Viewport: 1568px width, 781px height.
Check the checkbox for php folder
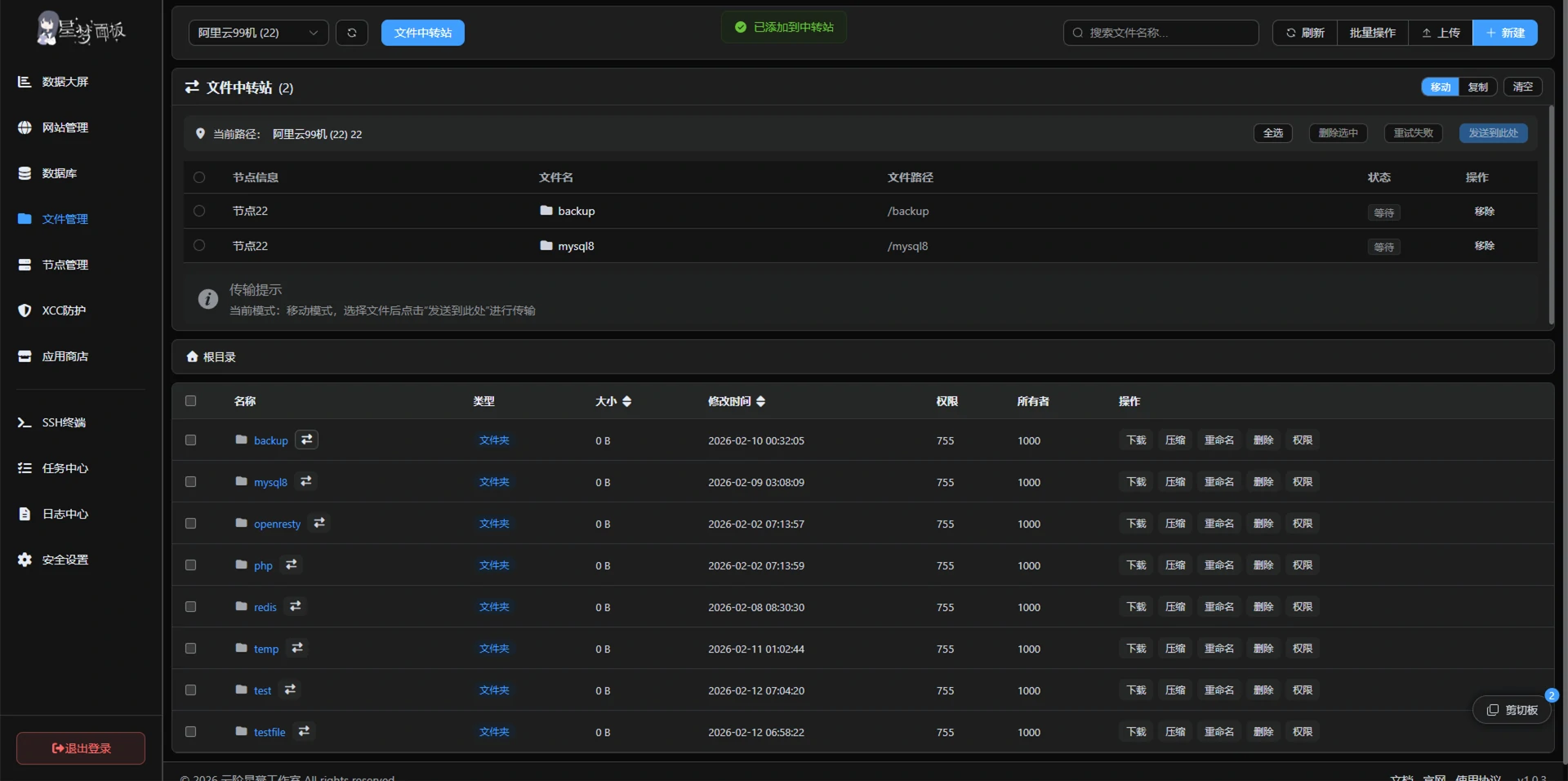click(191, 565)
